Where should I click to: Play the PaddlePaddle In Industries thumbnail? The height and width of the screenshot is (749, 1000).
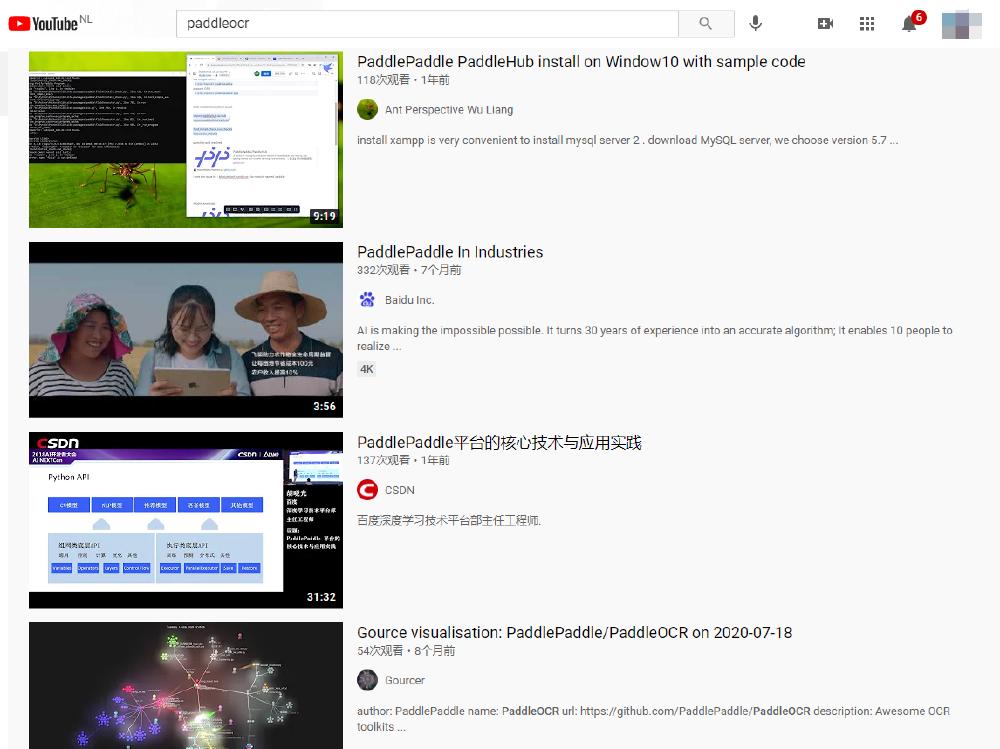point(186,330)
